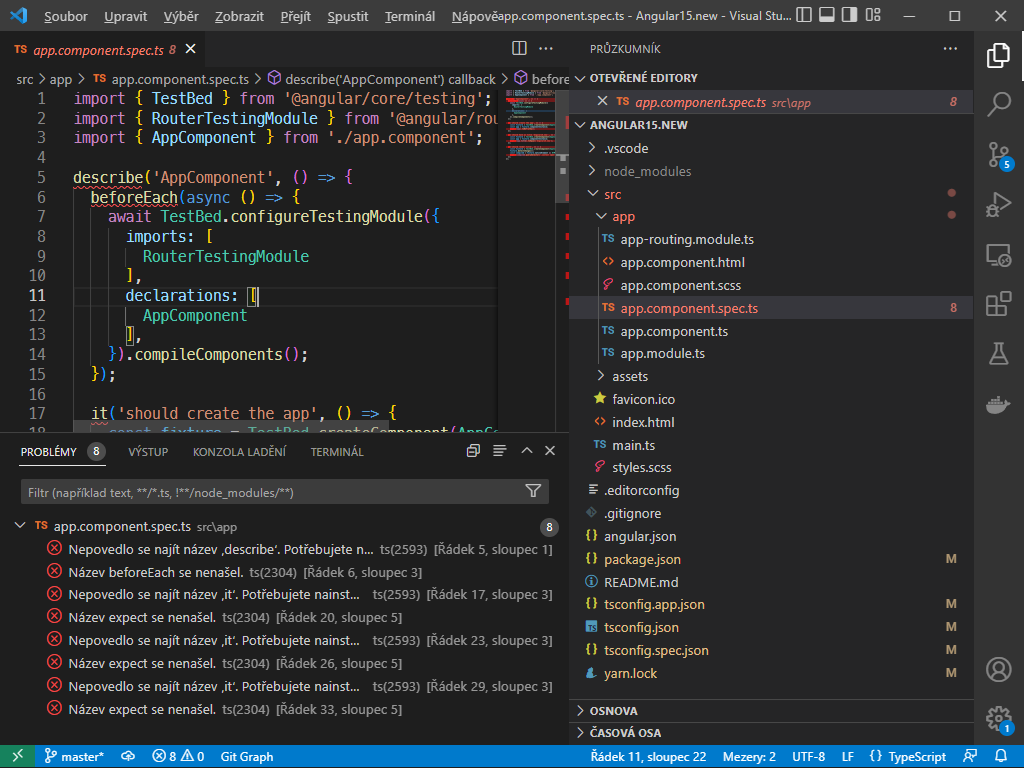
Task: Open Source Control view with 5 badge
Action: click(999, 154)
